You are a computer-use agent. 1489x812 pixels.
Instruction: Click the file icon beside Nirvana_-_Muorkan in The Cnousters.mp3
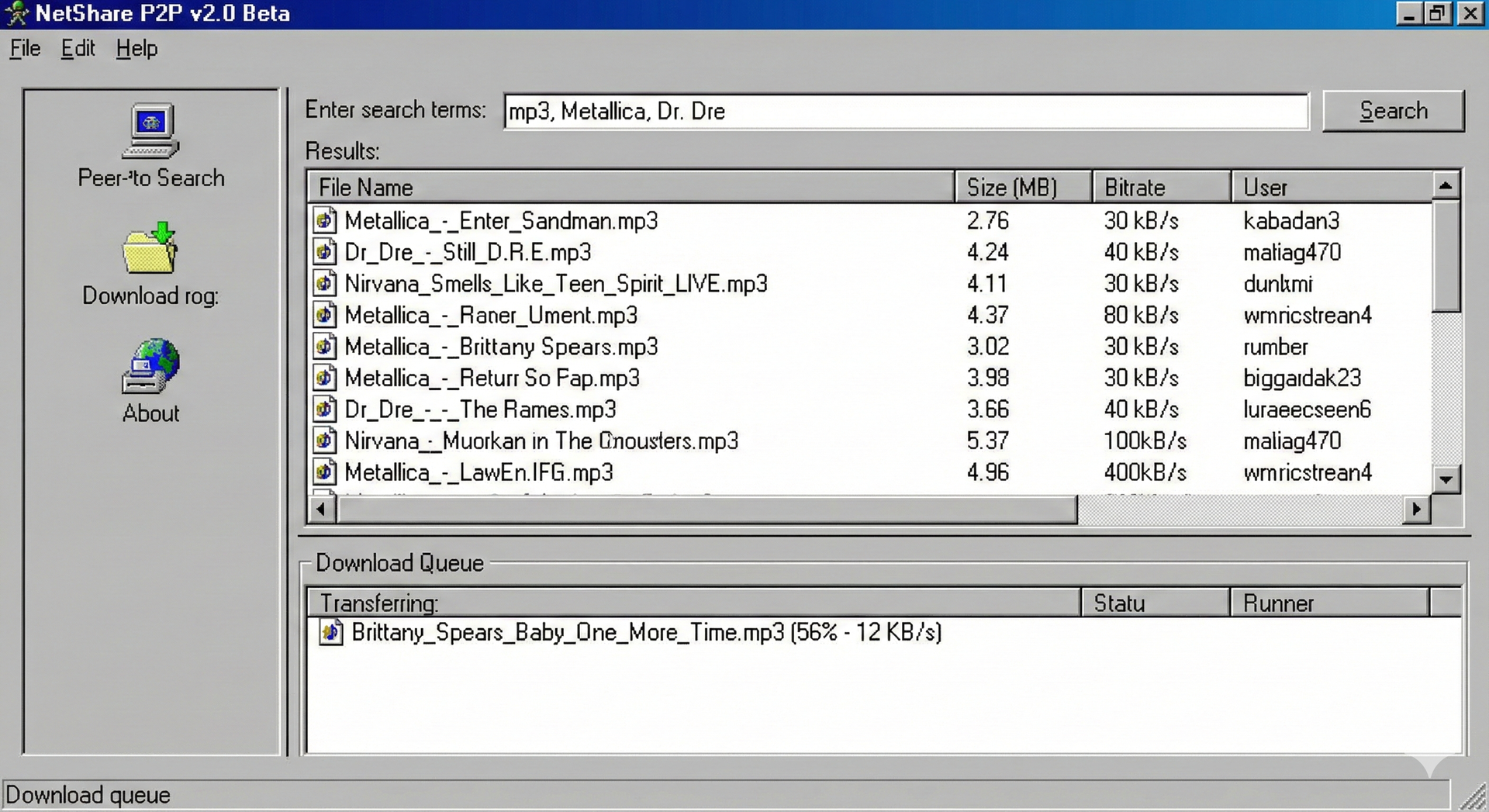point(325,441)
